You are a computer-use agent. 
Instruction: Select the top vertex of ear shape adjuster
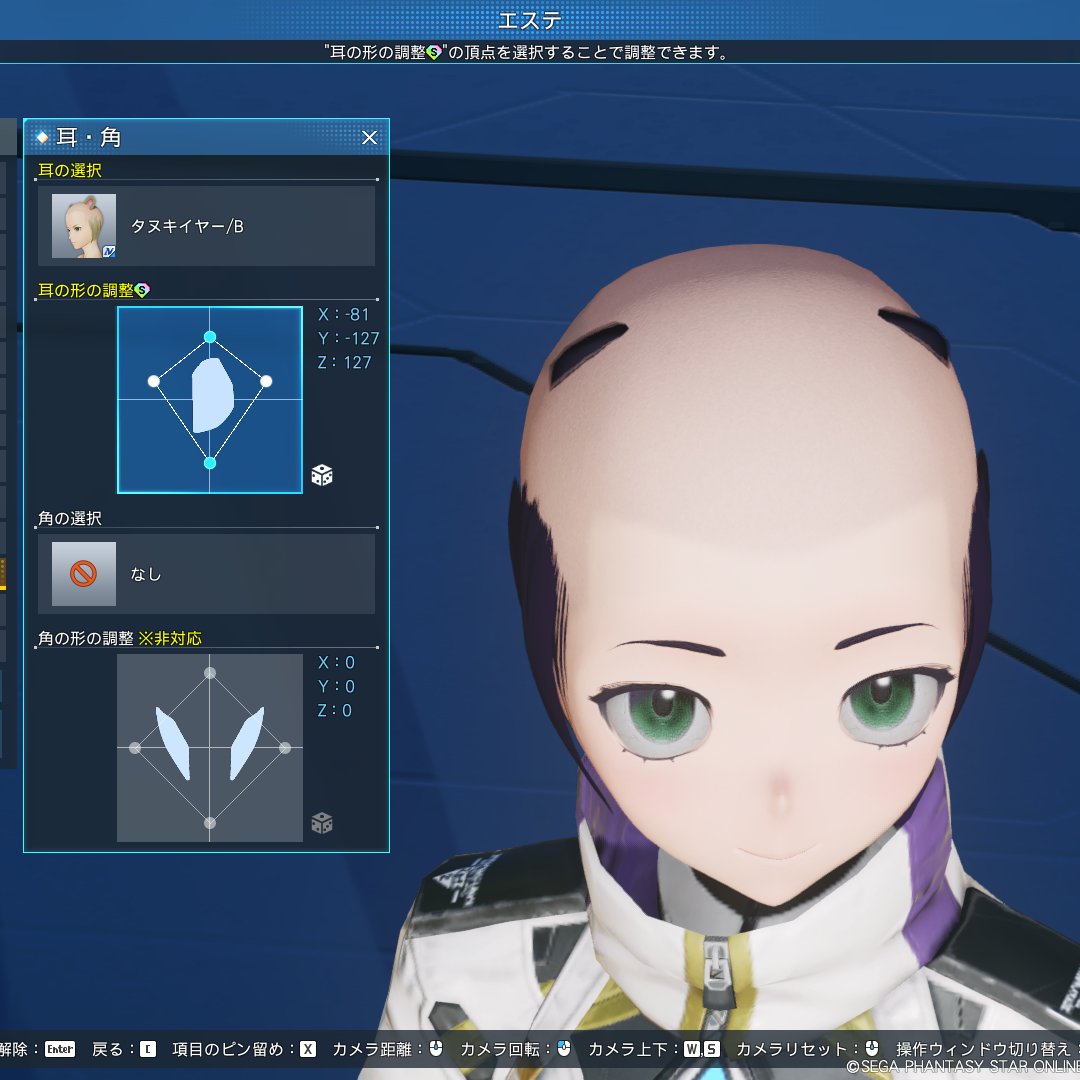tap(210, 337)
